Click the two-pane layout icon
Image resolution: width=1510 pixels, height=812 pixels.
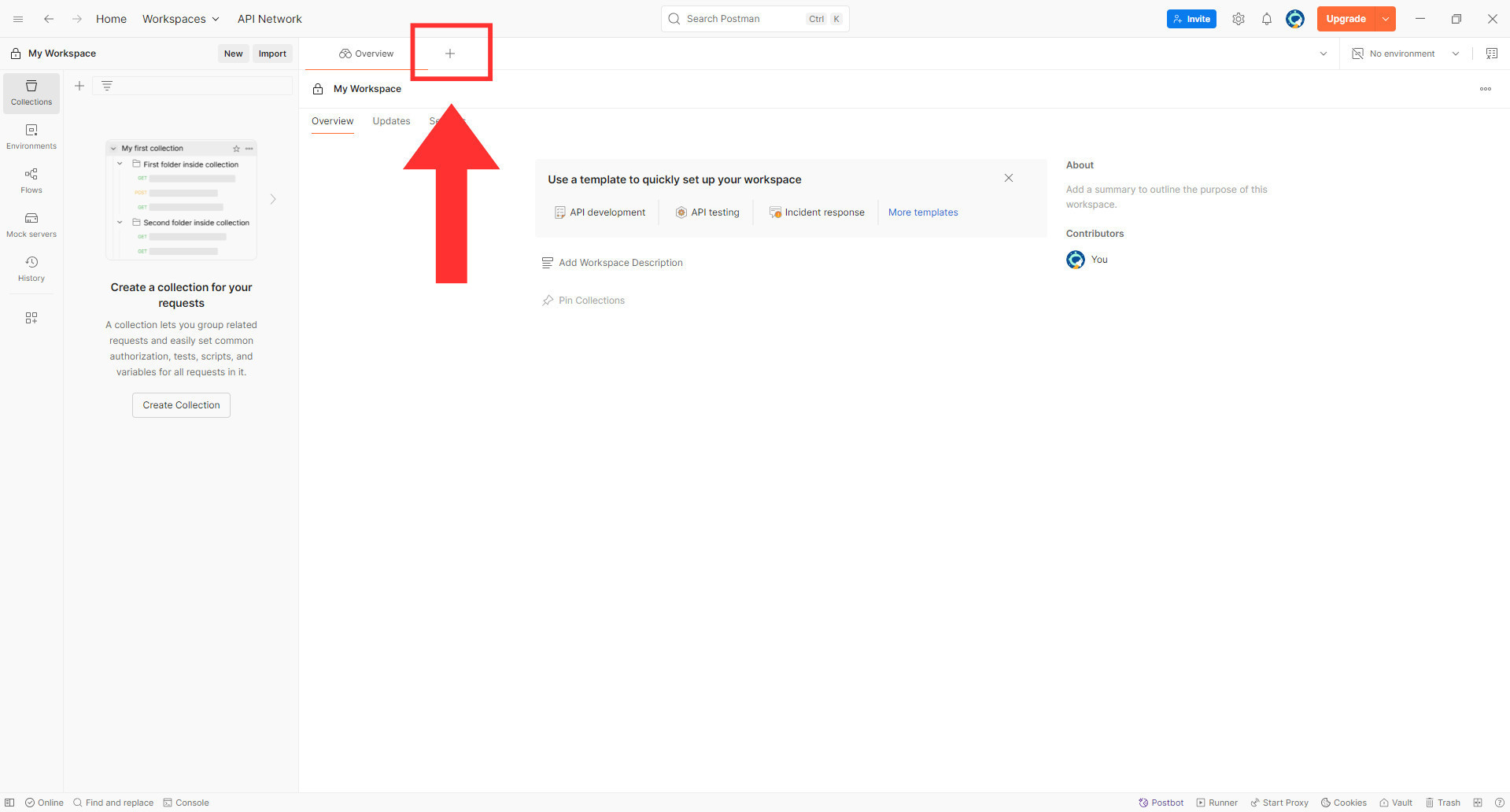click(1478, 803)
